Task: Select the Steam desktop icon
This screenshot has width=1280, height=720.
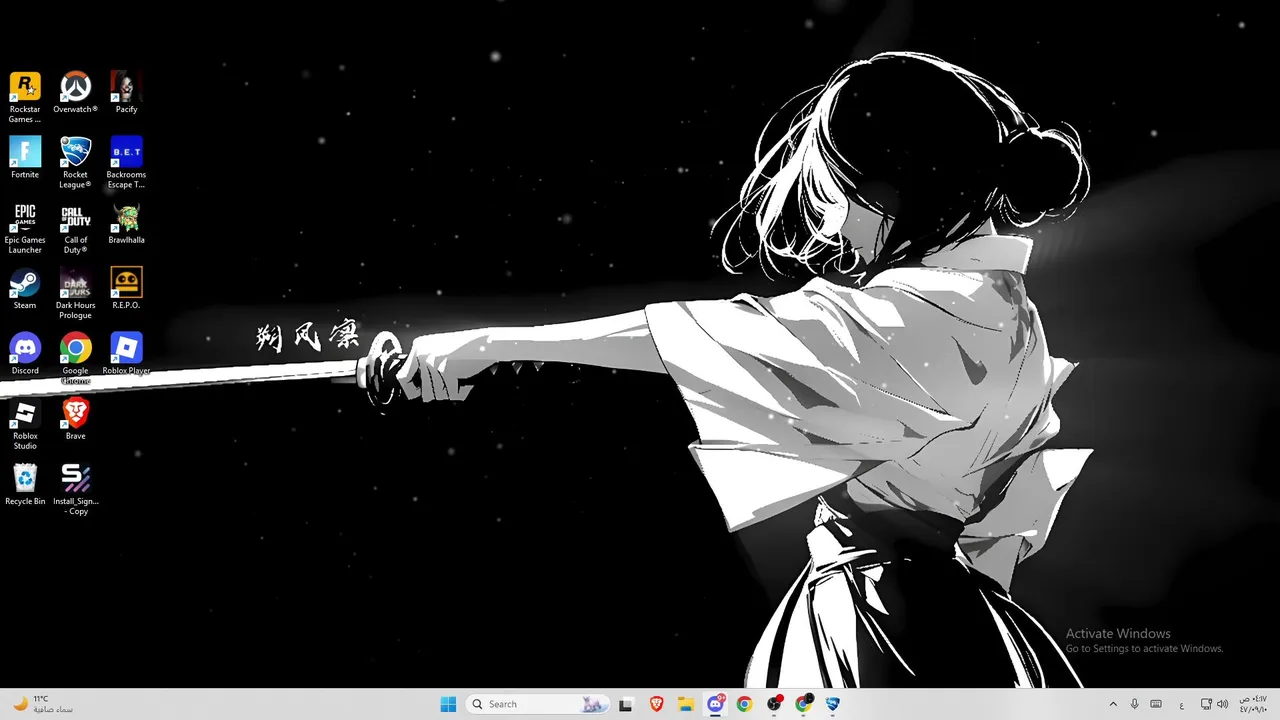Action: tap(25, 288)
